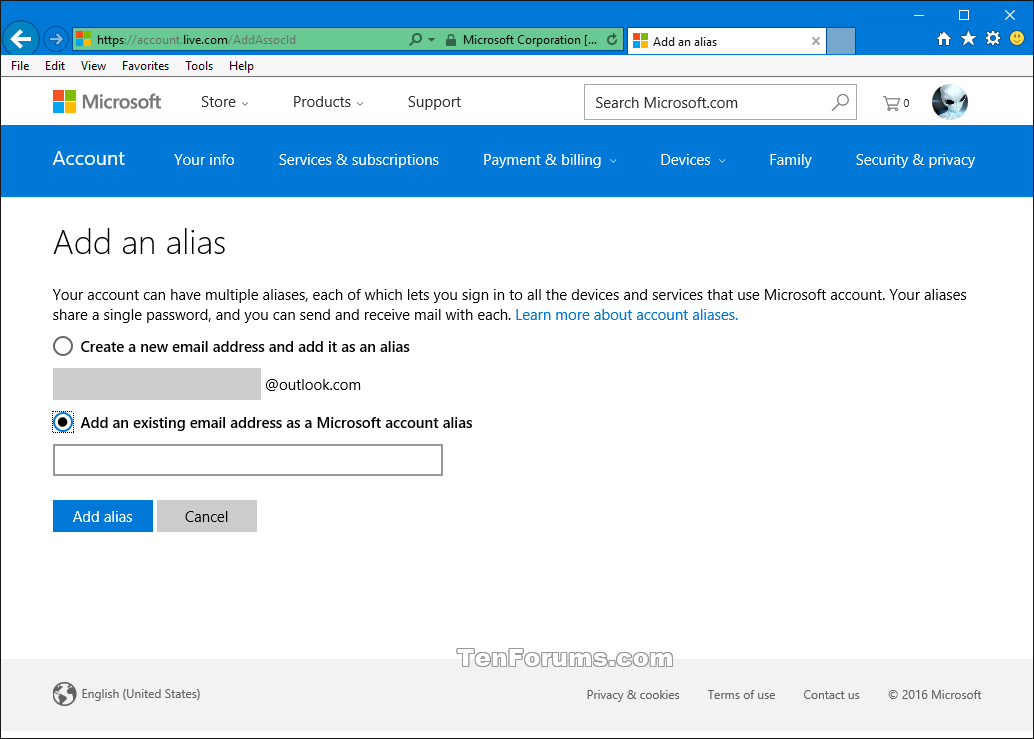Open Services & subscriptions
The image size is (1034, 739).
358,160
